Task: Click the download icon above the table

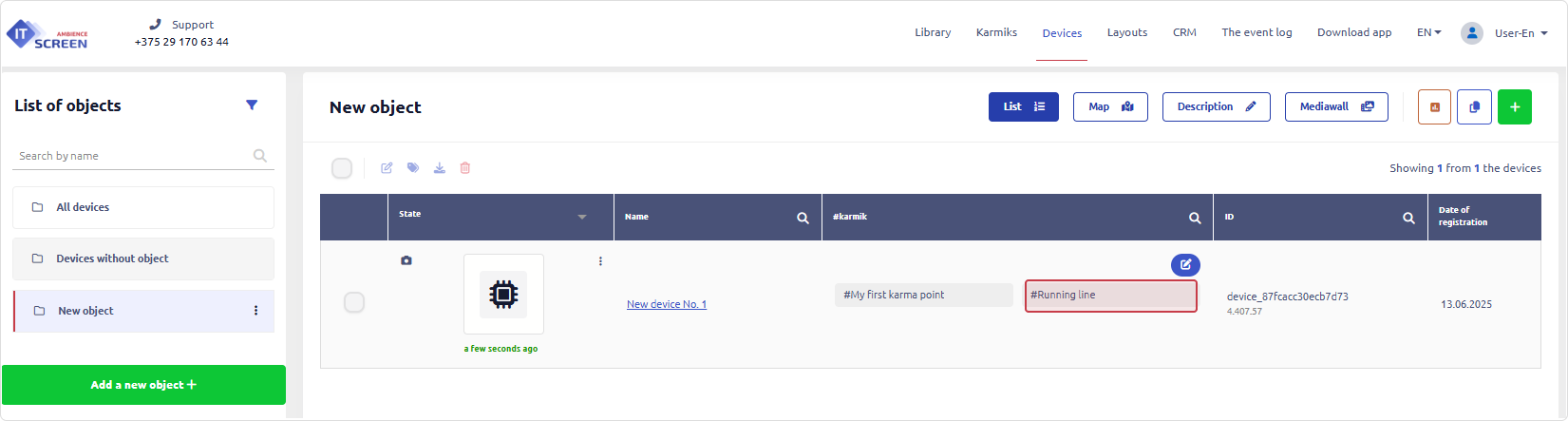Action: pos(440,168)
